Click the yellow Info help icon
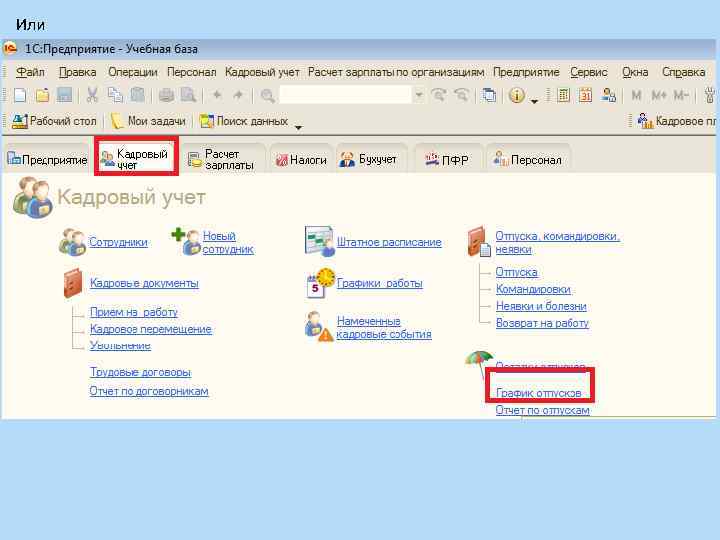This screenshot has width=720, height=540. click(517, 95)
